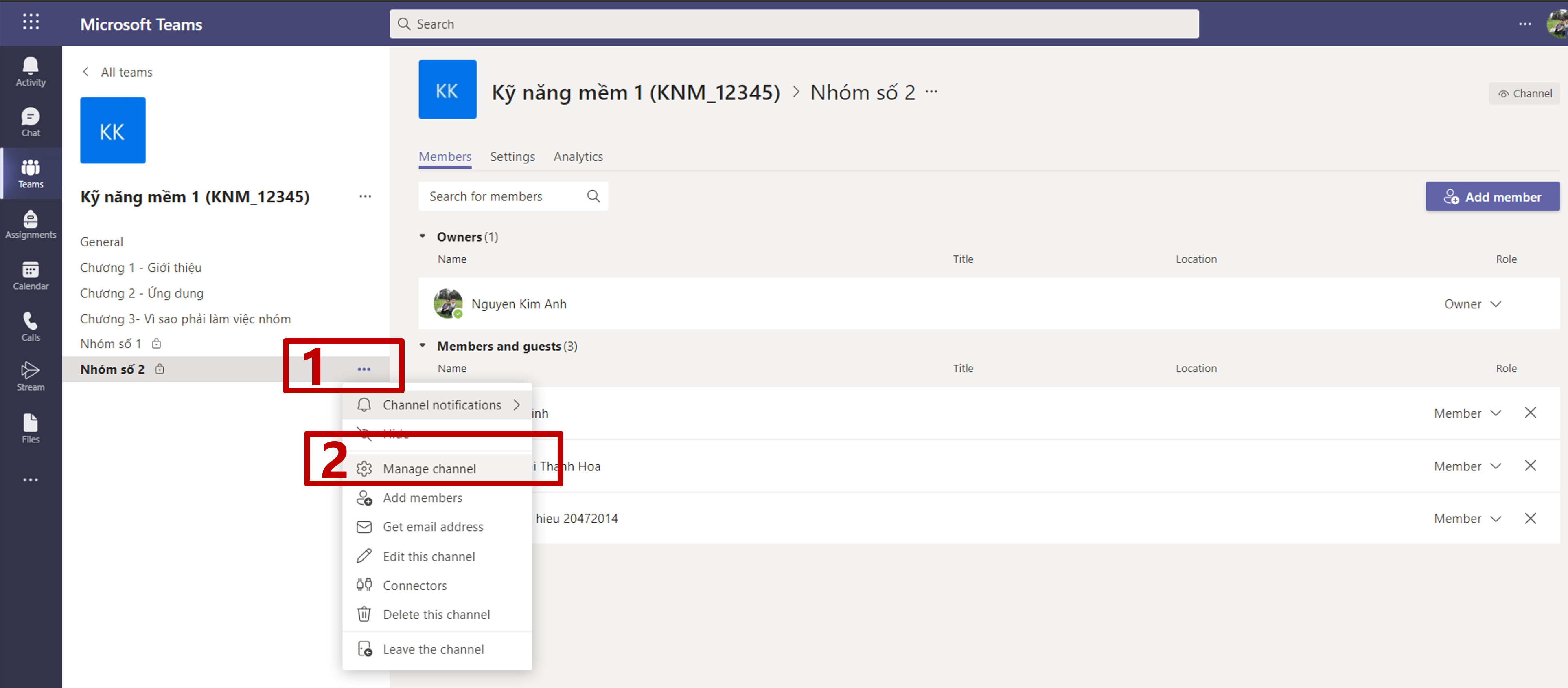Expand Channel notifications submenu
1568x688 pixels.
point(441,405)
